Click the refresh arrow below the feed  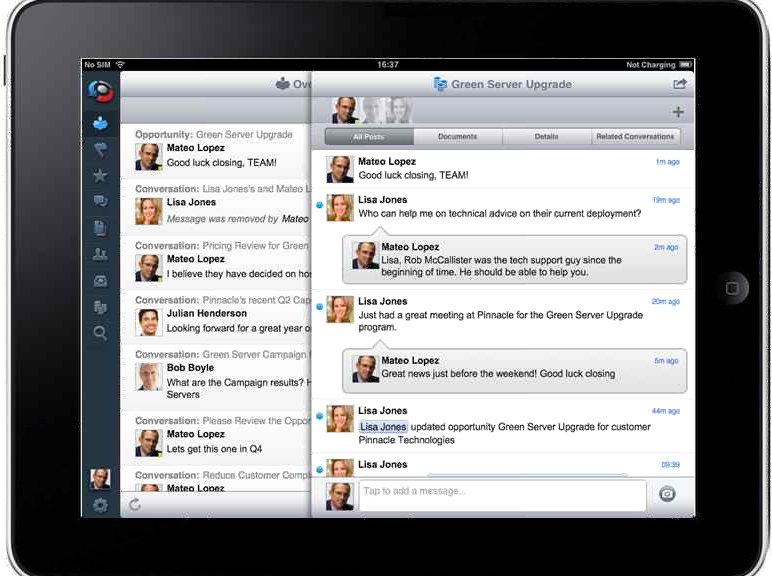coord(135,505)
